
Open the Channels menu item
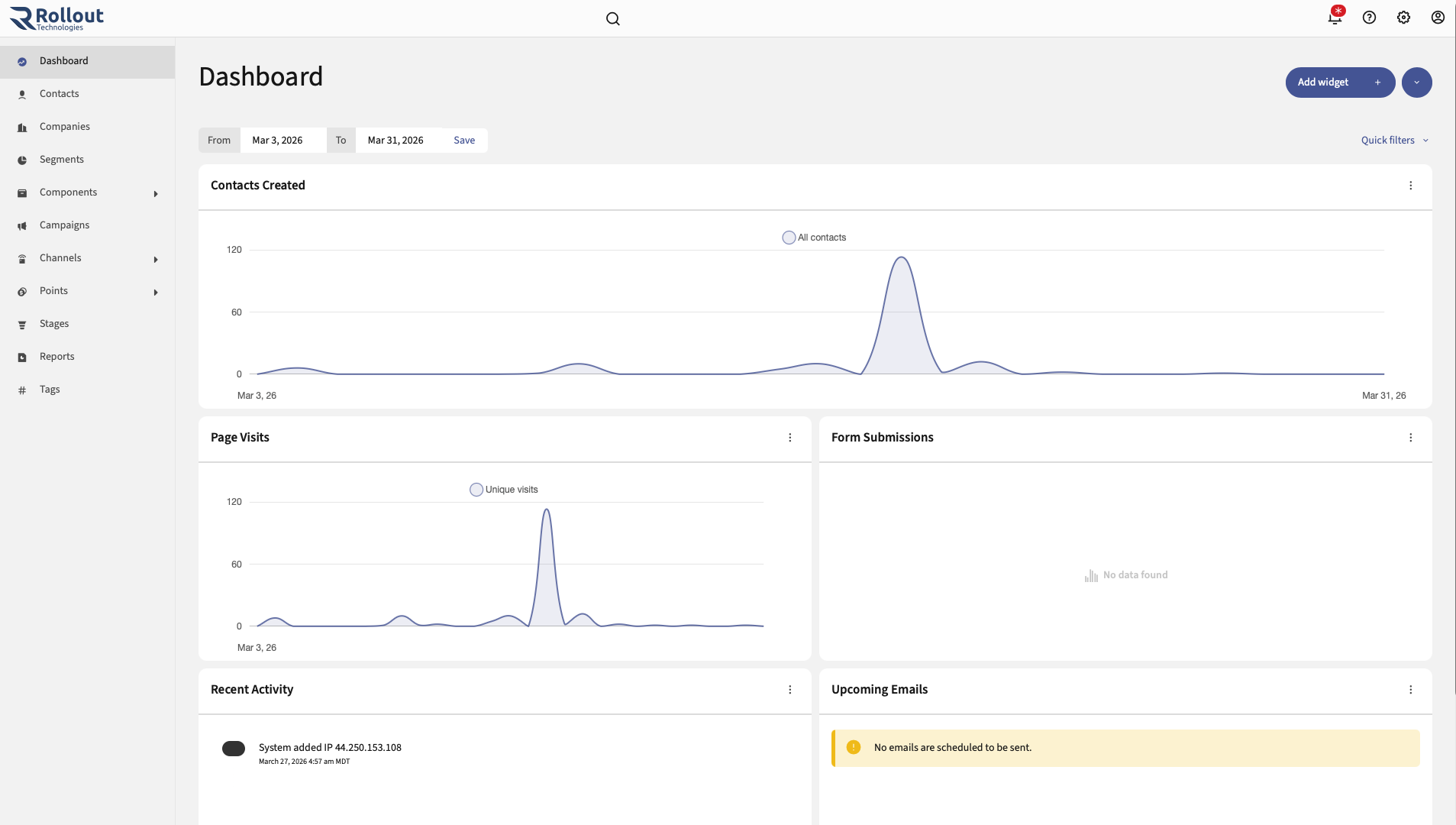[60, 258]
